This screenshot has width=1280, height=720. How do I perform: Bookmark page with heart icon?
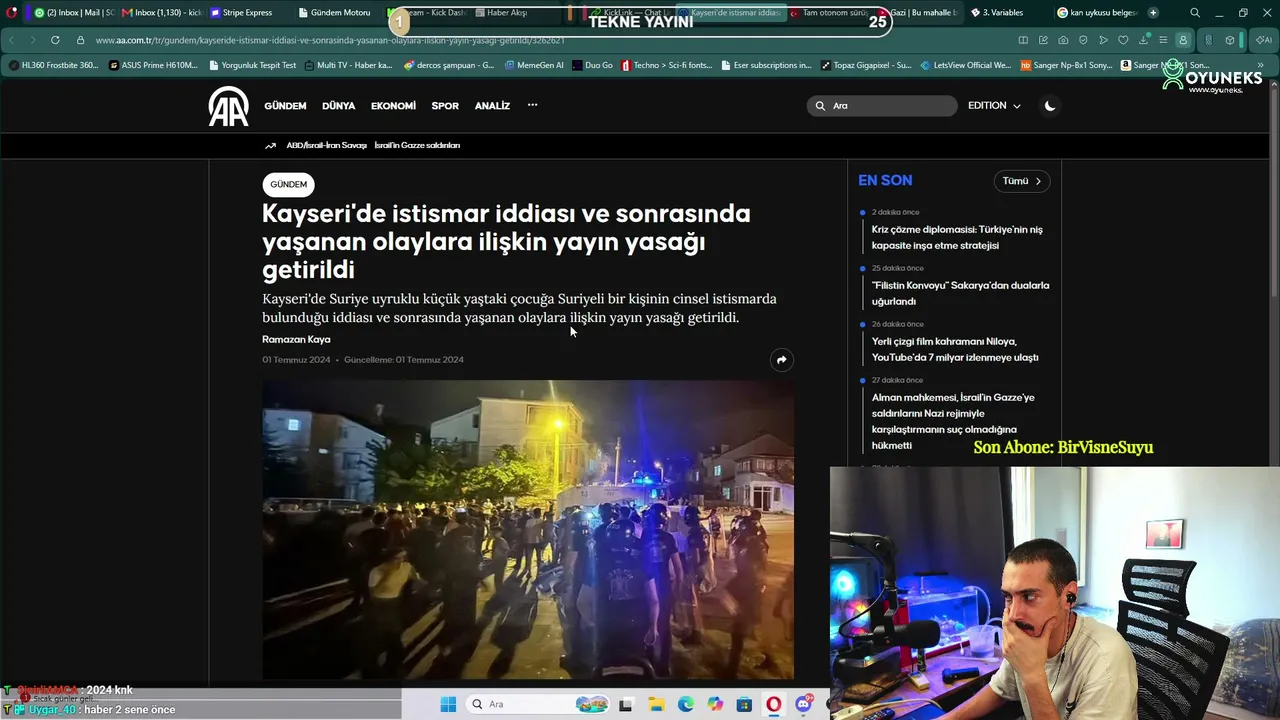coord(1123,40)
